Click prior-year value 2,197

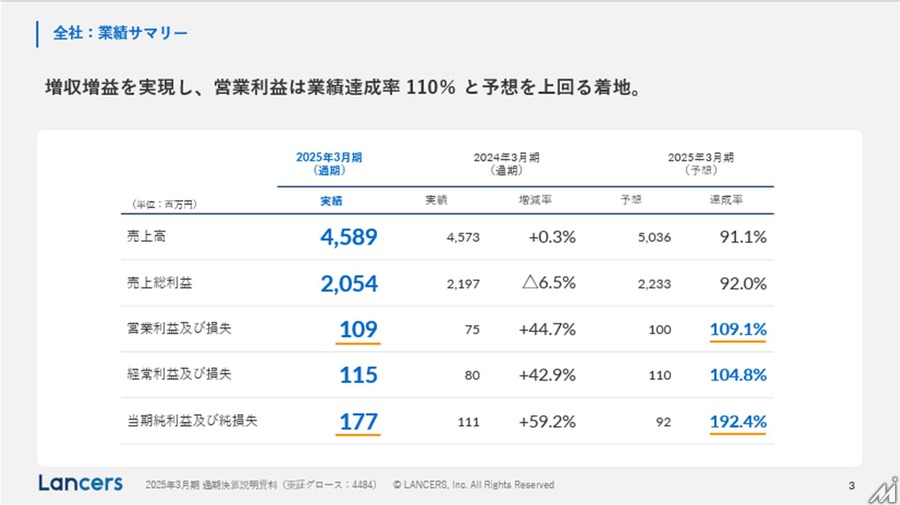pyautogui.click(x=463, y=283)
